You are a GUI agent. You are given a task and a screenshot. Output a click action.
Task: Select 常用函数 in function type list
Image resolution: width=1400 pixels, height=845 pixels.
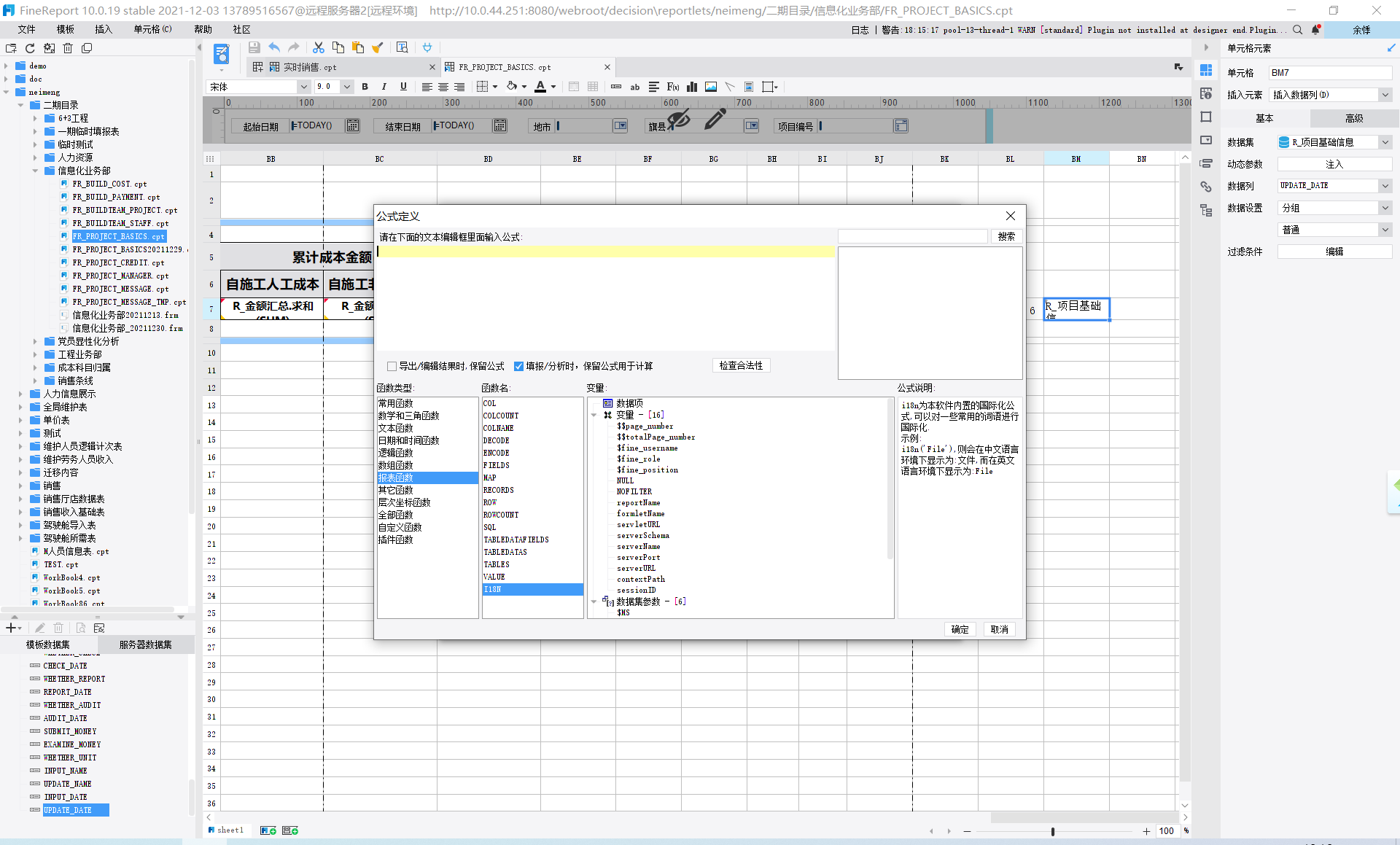coord(395,403)
